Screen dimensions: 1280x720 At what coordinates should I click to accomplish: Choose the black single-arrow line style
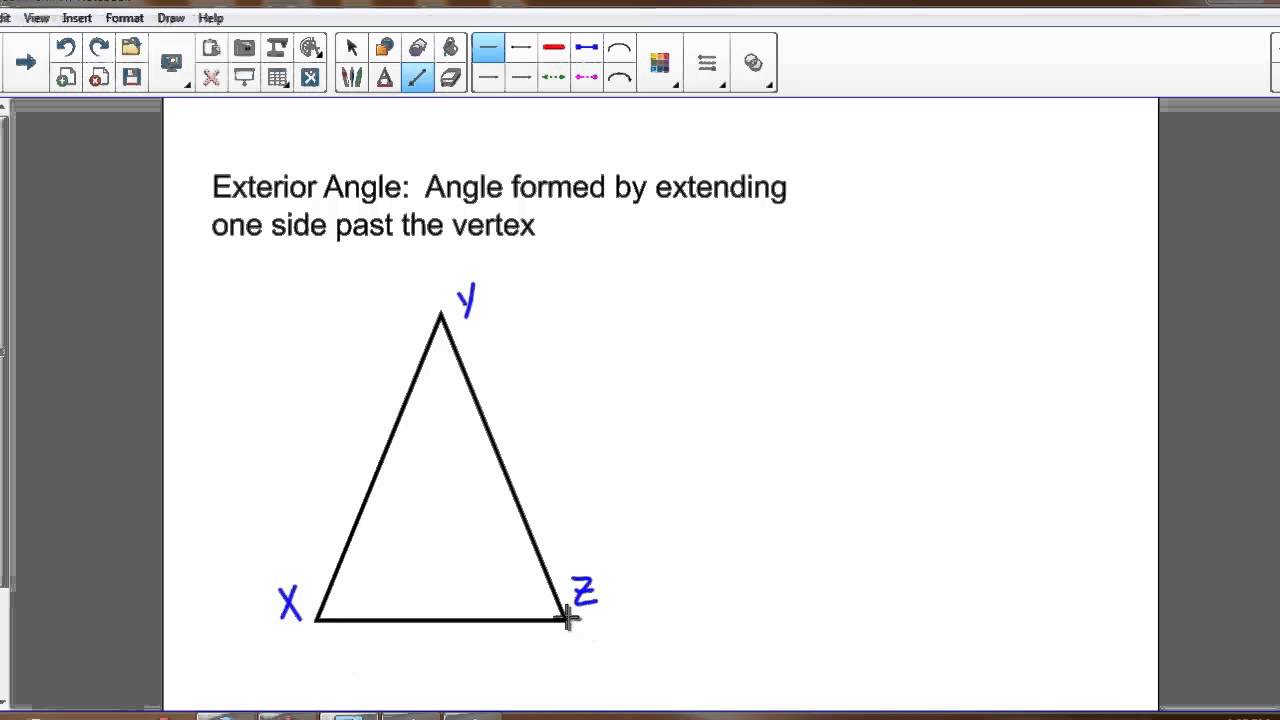[521, 77]
